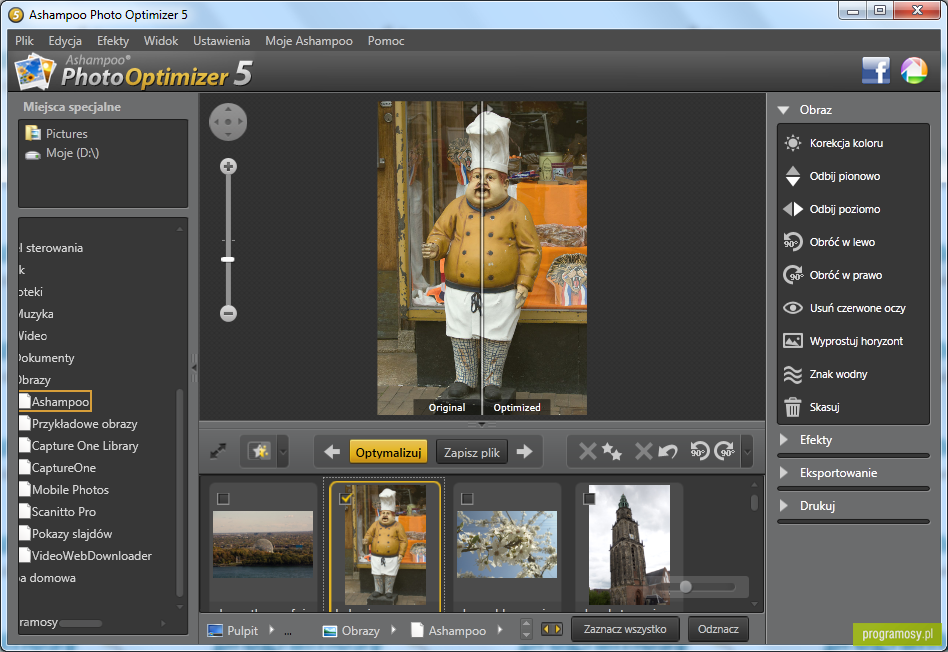Collapse the Obraz panel section
Viewport: 948px width, 652px height.
point(784,110)
